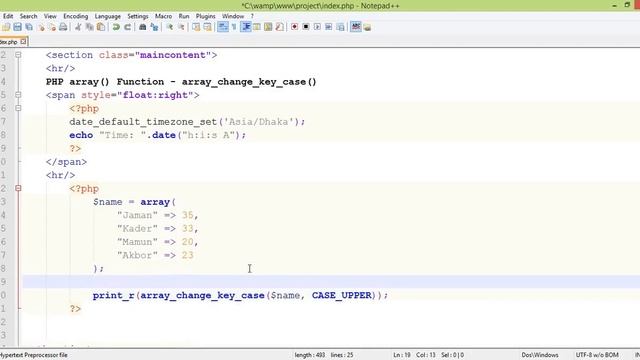Click the Close document toolbar icon
Image resolution: width=640 pixels, height=360 pixels.
pyautogui.click(x=41, y=27)
